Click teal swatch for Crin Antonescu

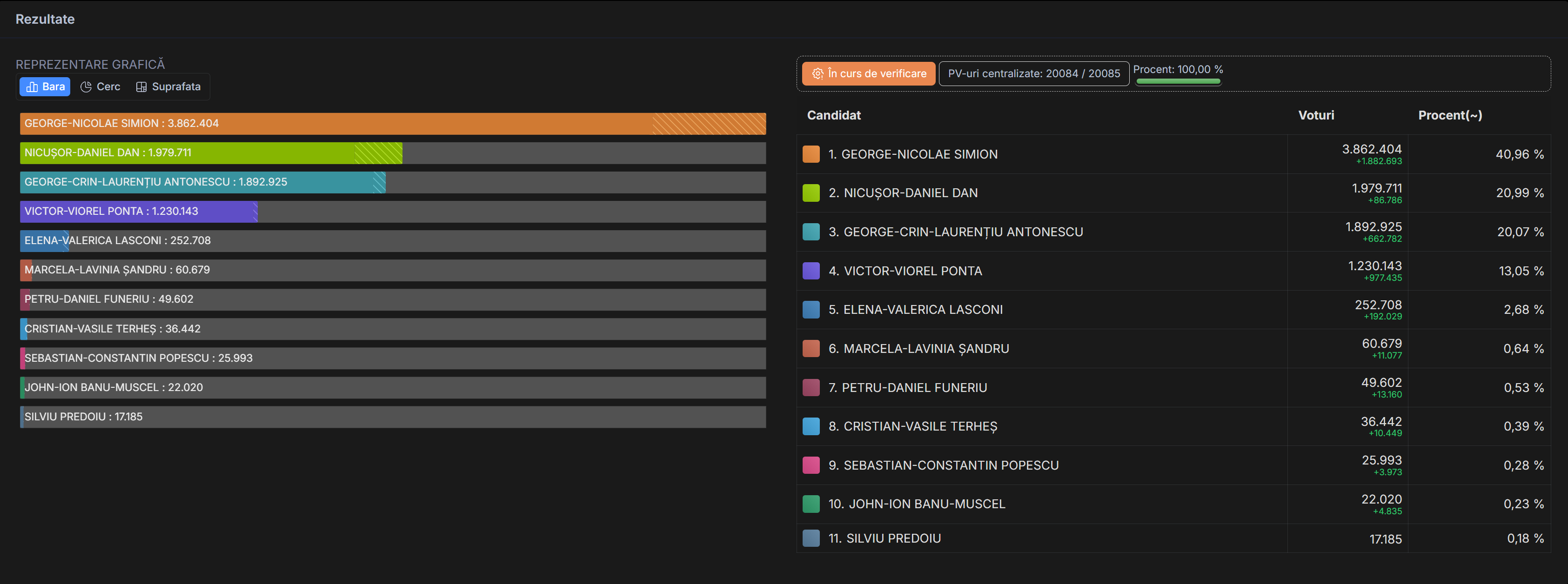click(811, 232)
